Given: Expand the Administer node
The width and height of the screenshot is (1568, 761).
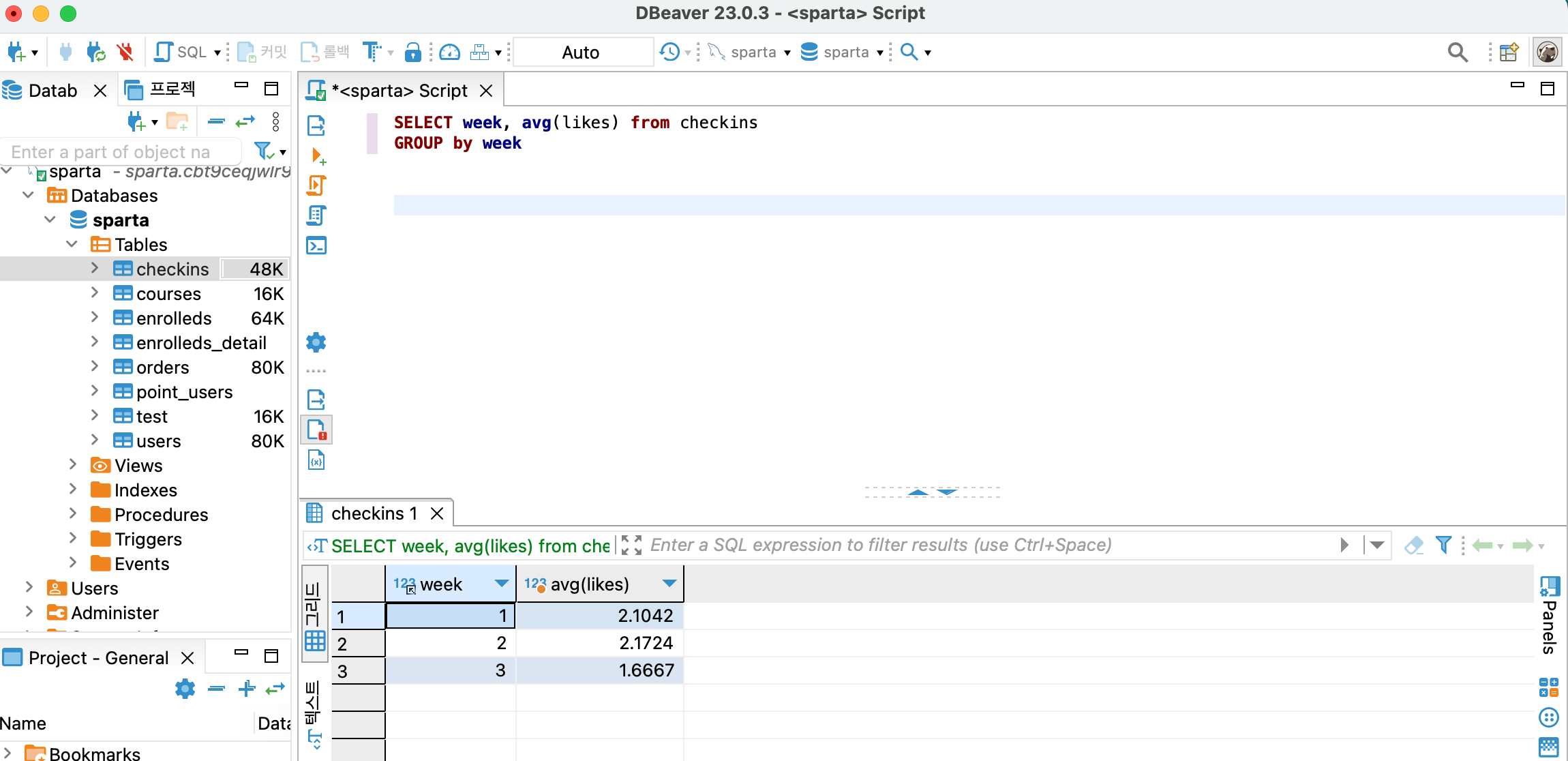Looking at the screenshot, I should 29,612.
